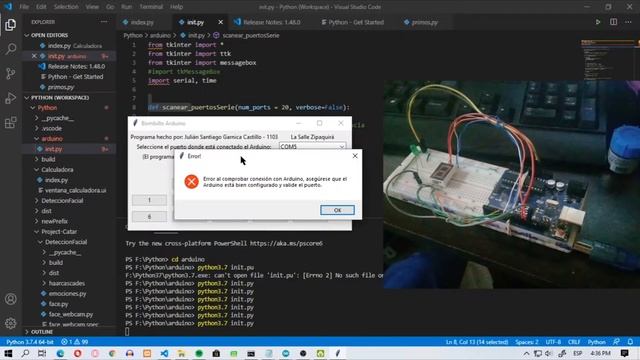This screenshot has width=640, height=360.
Task: Open face_webcam.py in explorer
Action: coord(71,314)
